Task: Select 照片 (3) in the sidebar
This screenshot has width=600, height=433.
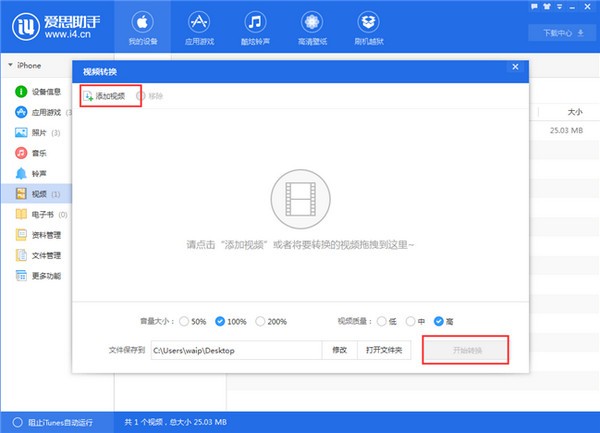Action: 38,133
